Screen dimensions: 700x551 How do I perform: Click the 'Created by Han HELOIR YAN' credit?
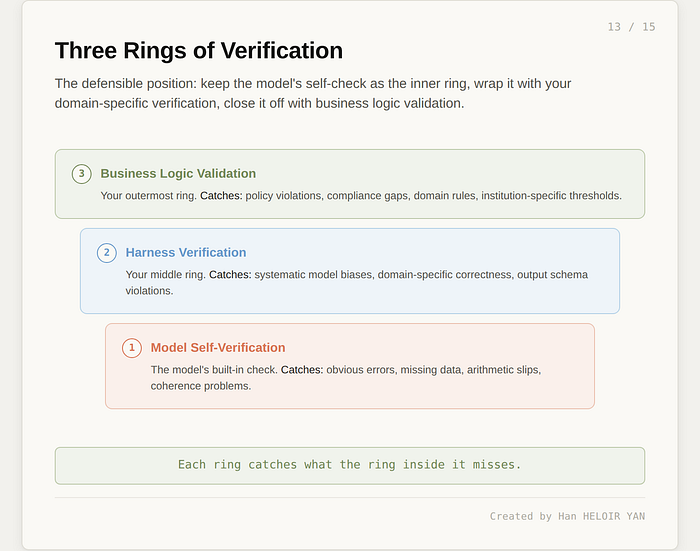567,516
